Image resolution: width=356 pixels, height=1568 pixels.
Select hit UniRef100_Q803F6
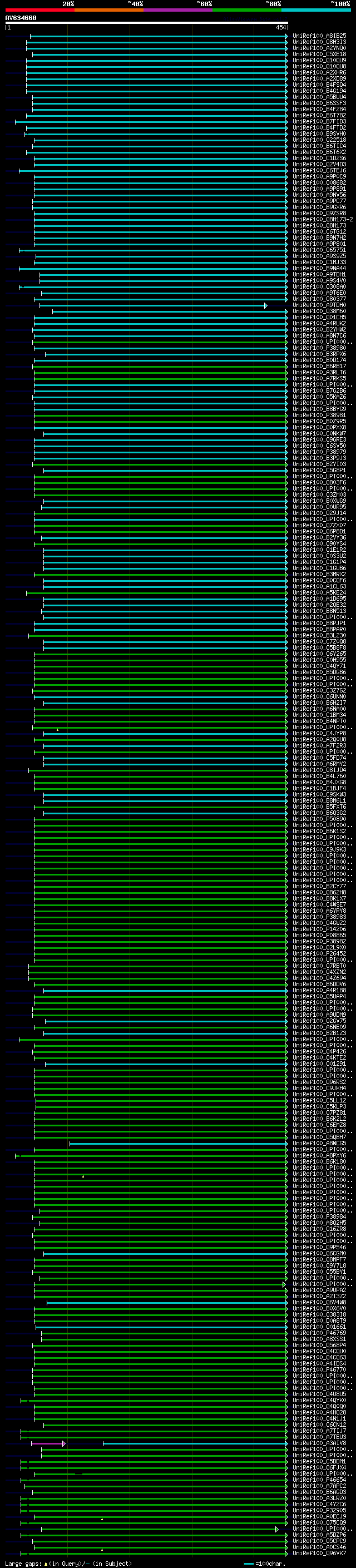319,483
